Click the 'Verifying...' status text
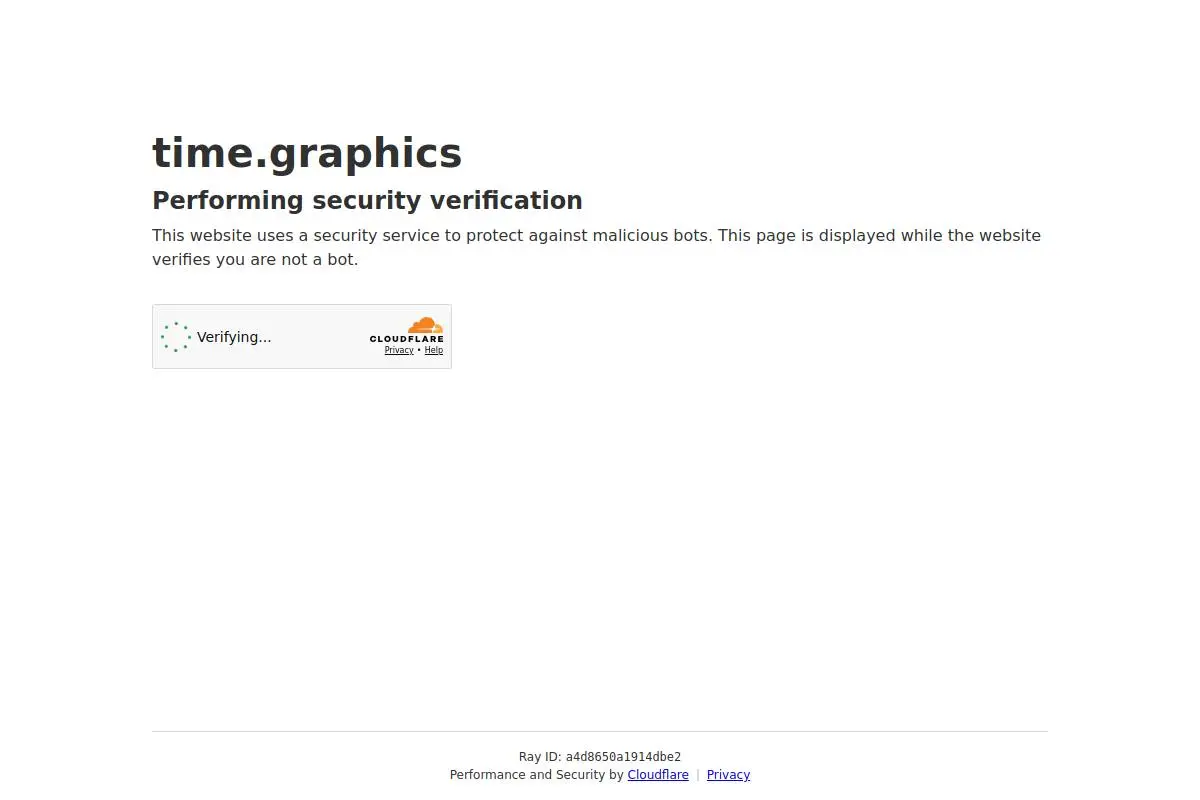 234,337
